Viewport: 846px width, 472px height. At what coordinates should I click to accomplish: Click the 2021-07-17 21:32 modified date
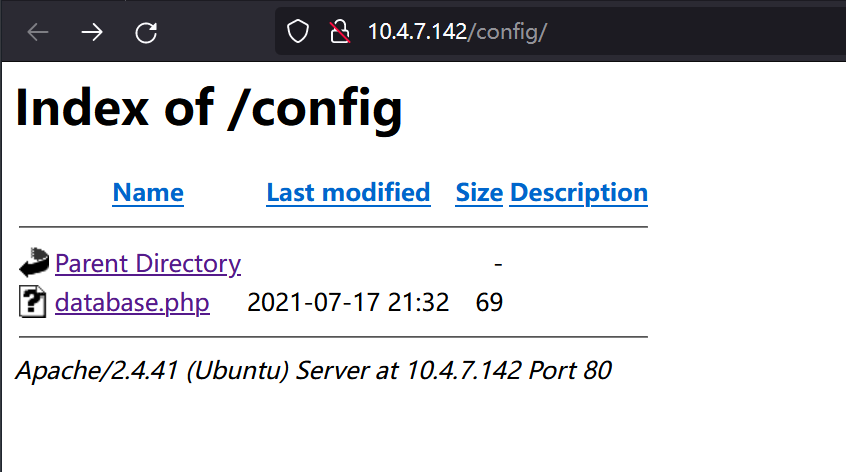click(x=348, y=302)
